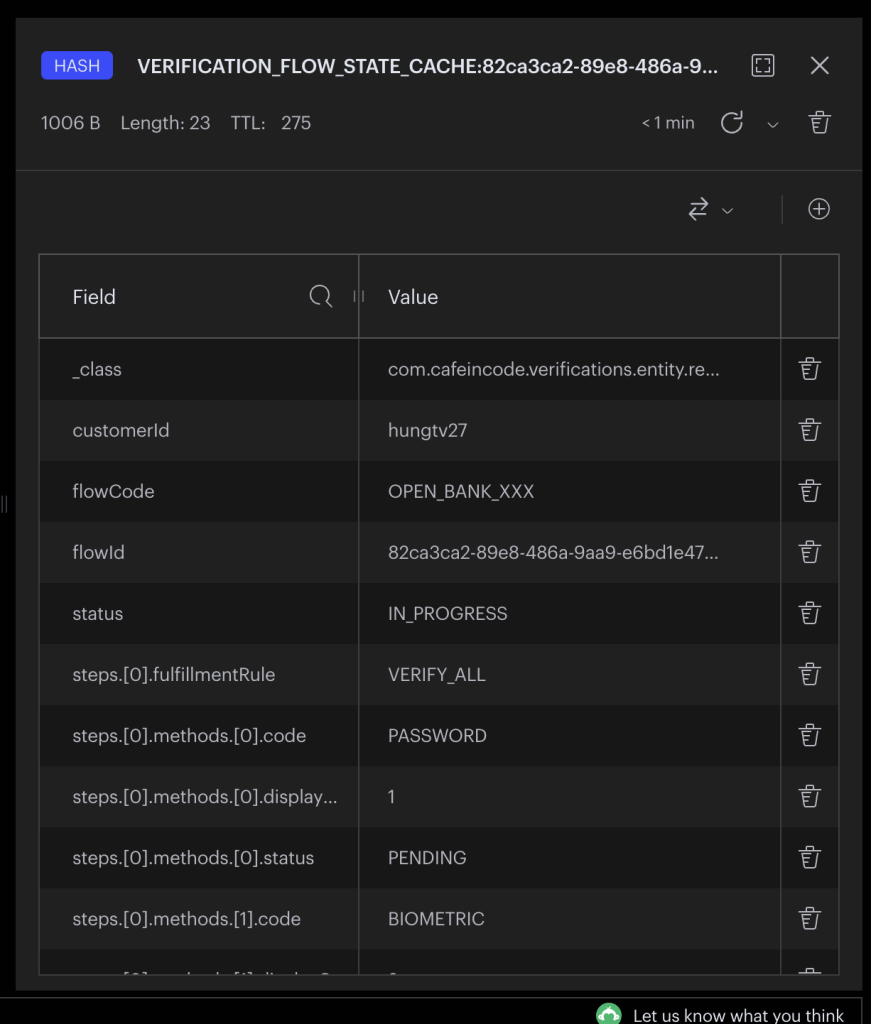This screenshot has width=871, height=1024.
Task: Expand the formatter dropdown chevron
Action: [x=727, y=210]
